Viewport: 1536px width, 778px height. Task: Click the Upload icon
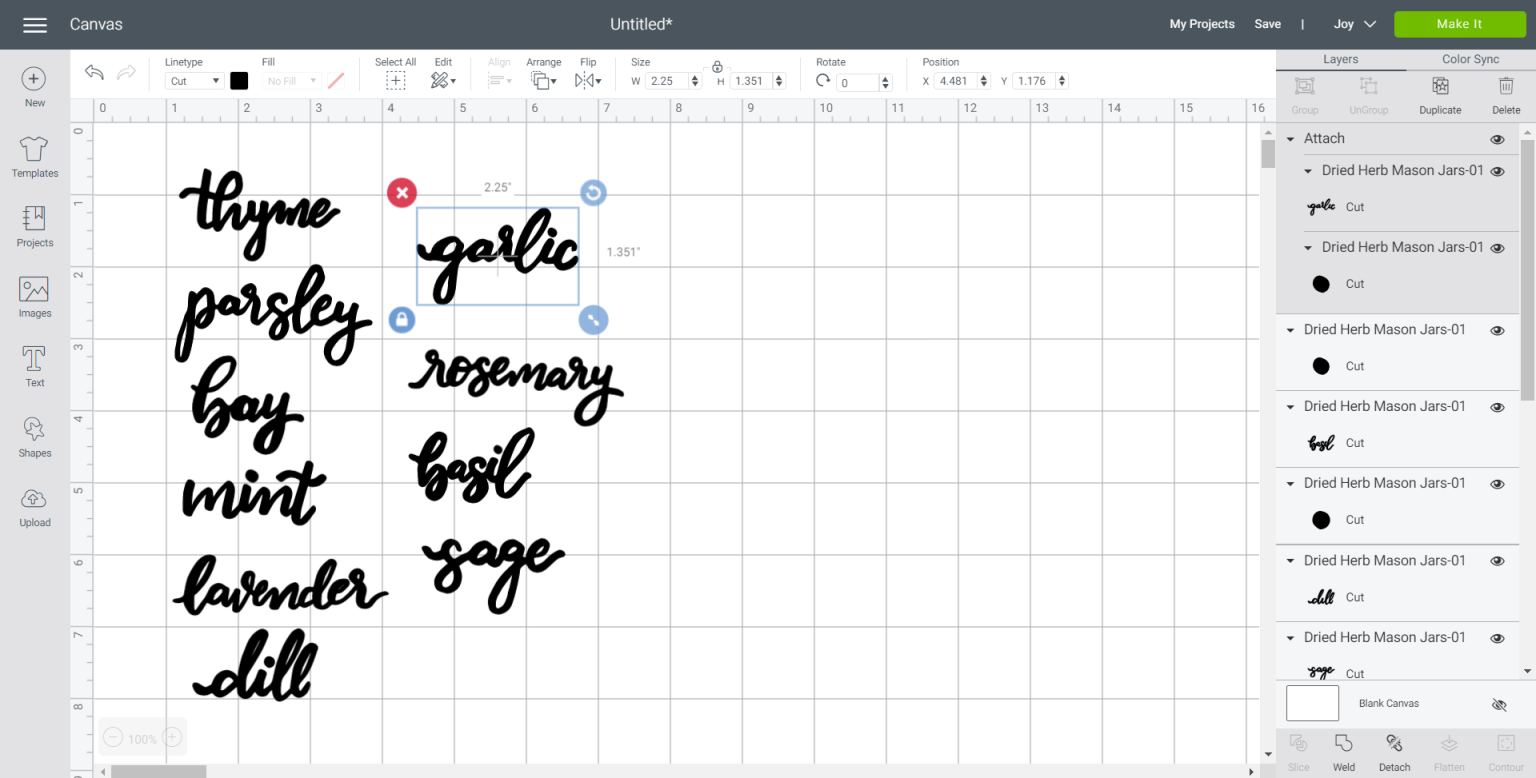(x=34, y=507)
